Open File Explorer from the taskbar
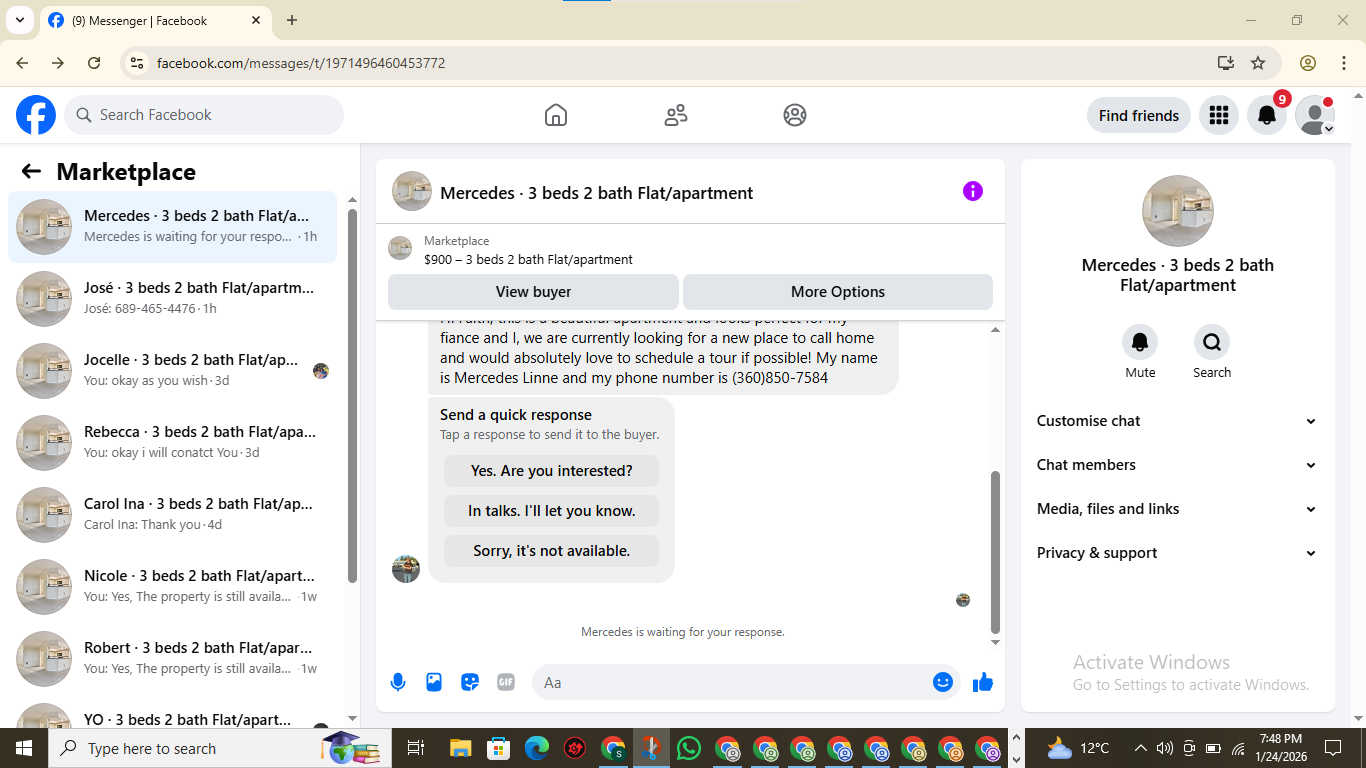The image size is (1366, 768). pyautogui.click(x=460, y=748)
